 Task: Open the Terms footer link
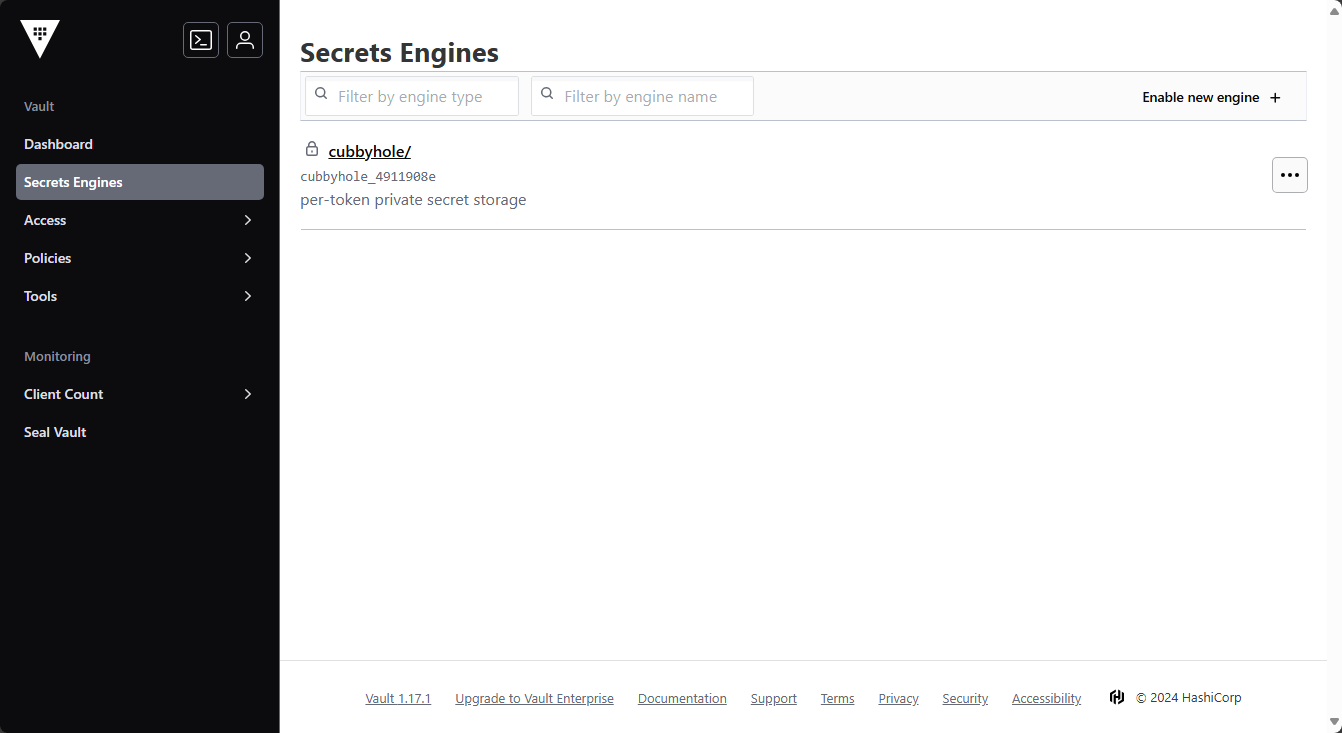837,698
